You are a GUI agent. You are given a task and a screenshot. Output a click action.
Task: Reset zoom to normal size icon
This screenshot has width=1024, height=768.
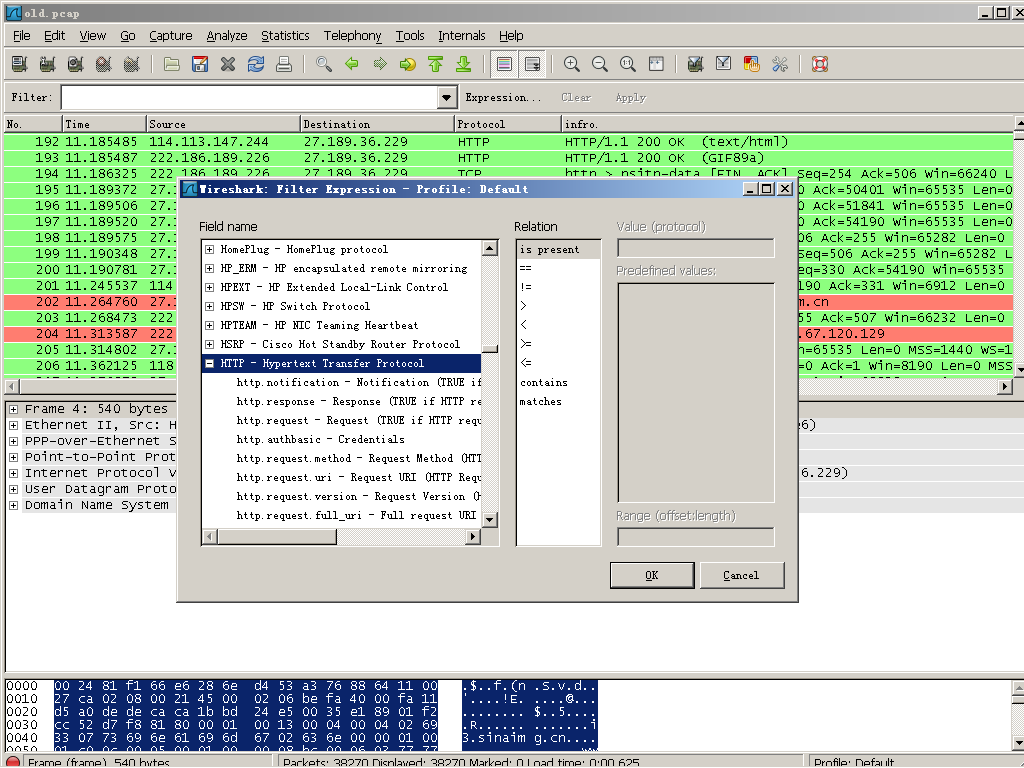click(x=628, y=64)
